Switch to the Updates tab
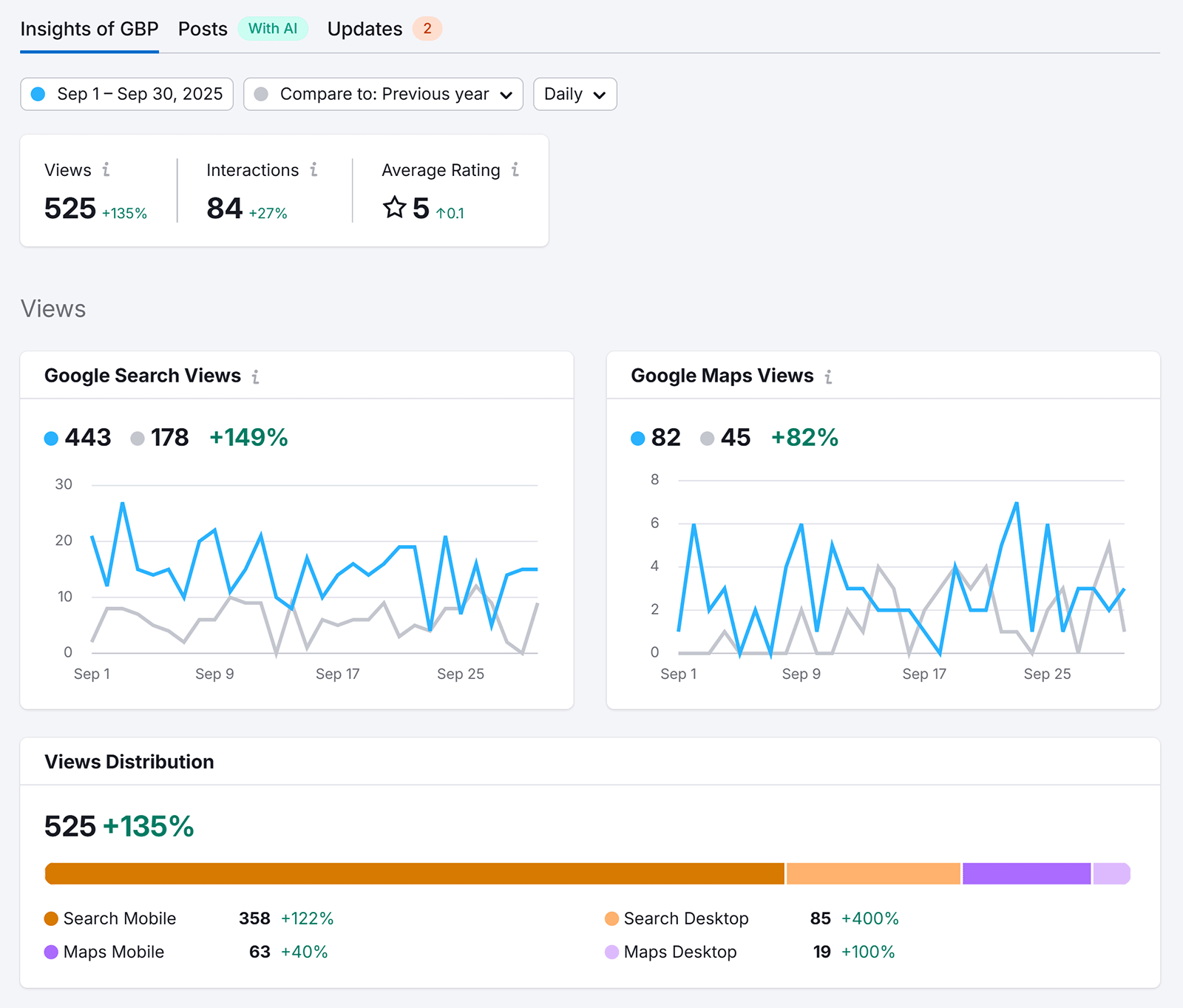 365,29
